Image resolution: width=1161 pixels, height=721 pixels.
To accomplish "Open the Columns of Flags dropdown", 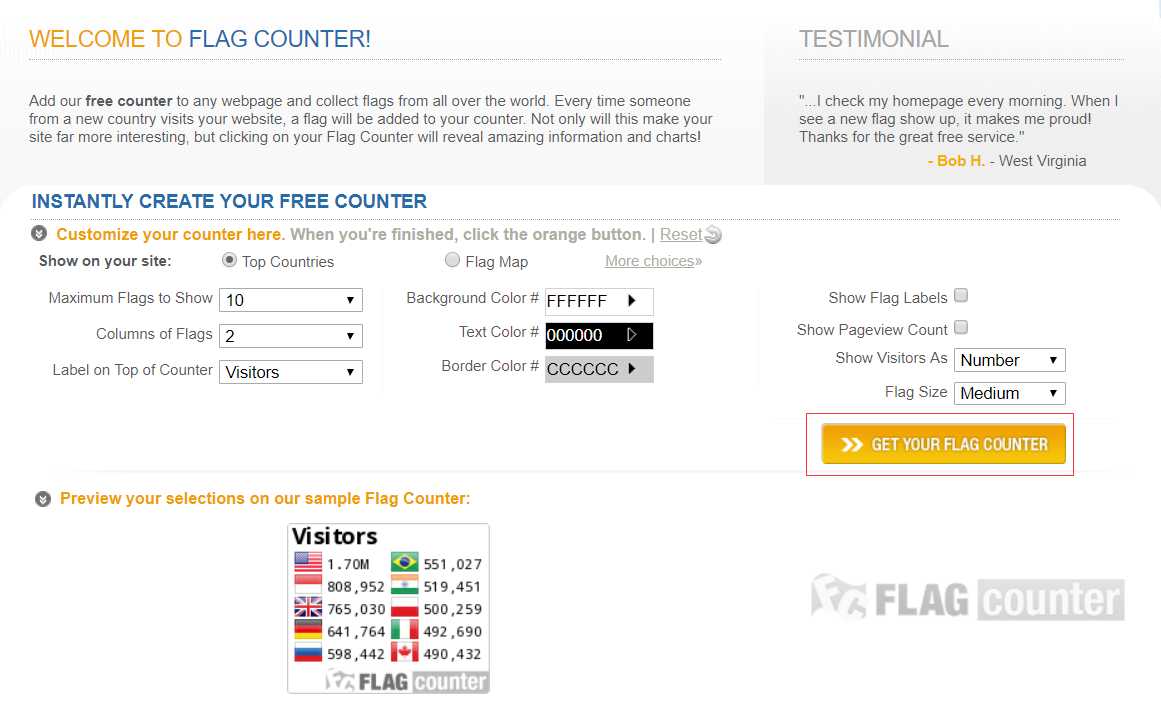I will 290,336.
